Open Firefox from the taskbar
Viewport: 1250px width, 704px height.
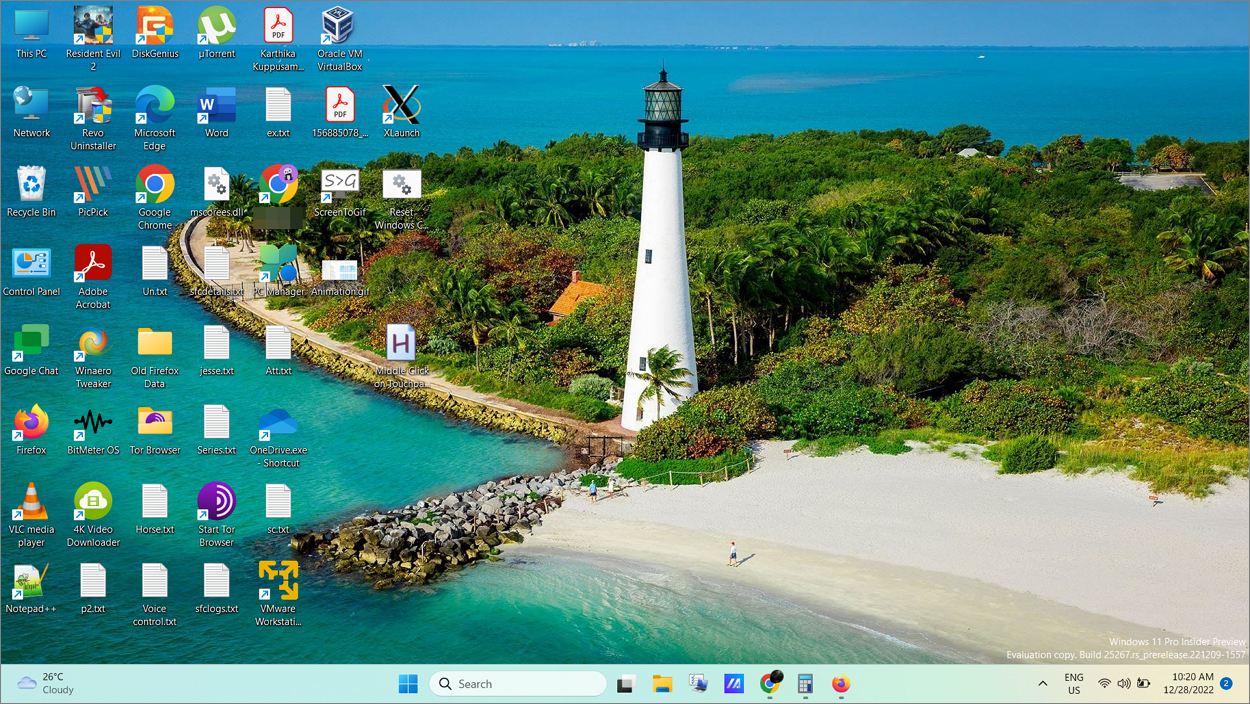point(840,684)
